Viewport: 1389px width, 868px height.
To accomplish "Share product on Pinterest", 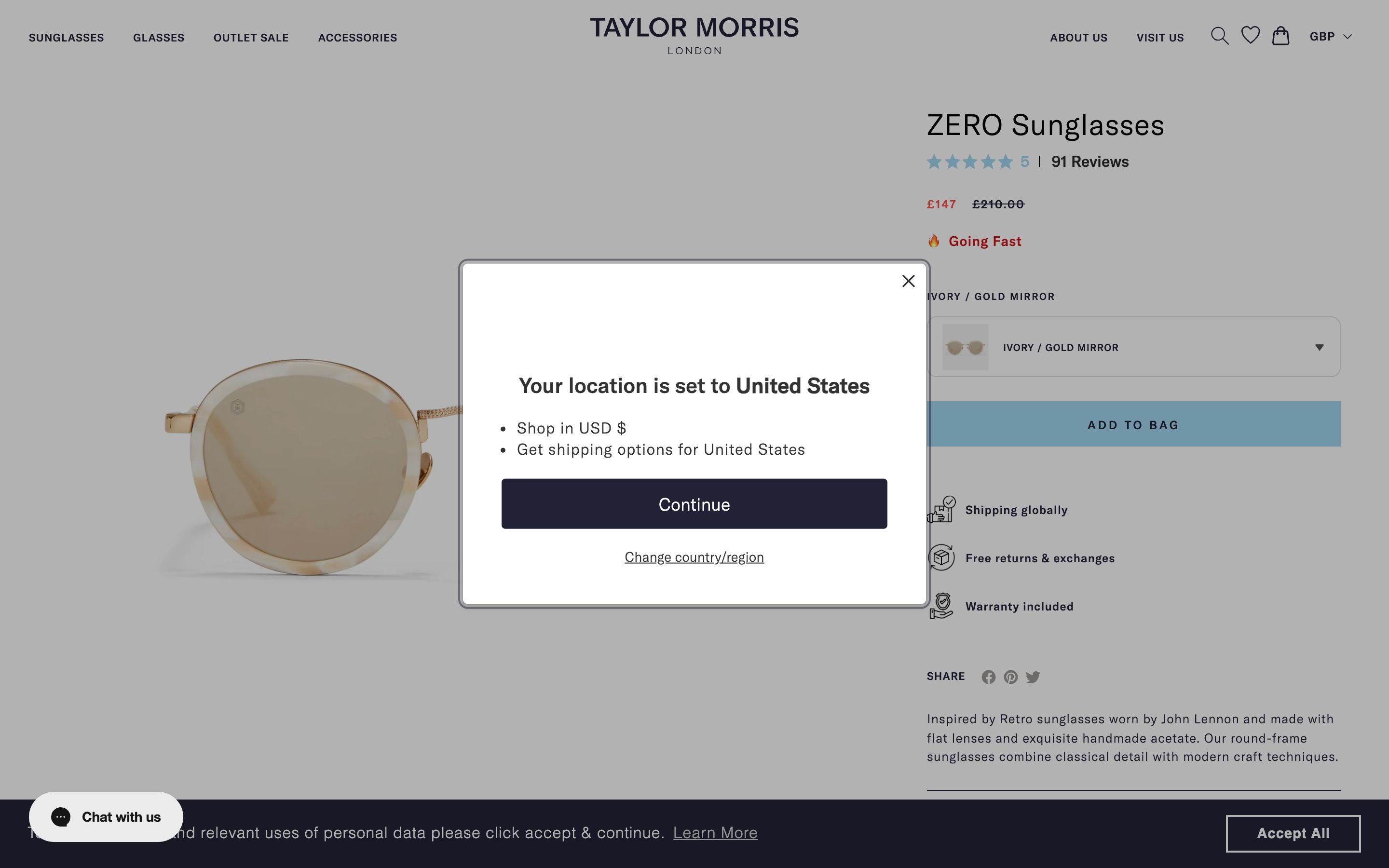I will coord(1011,677).
